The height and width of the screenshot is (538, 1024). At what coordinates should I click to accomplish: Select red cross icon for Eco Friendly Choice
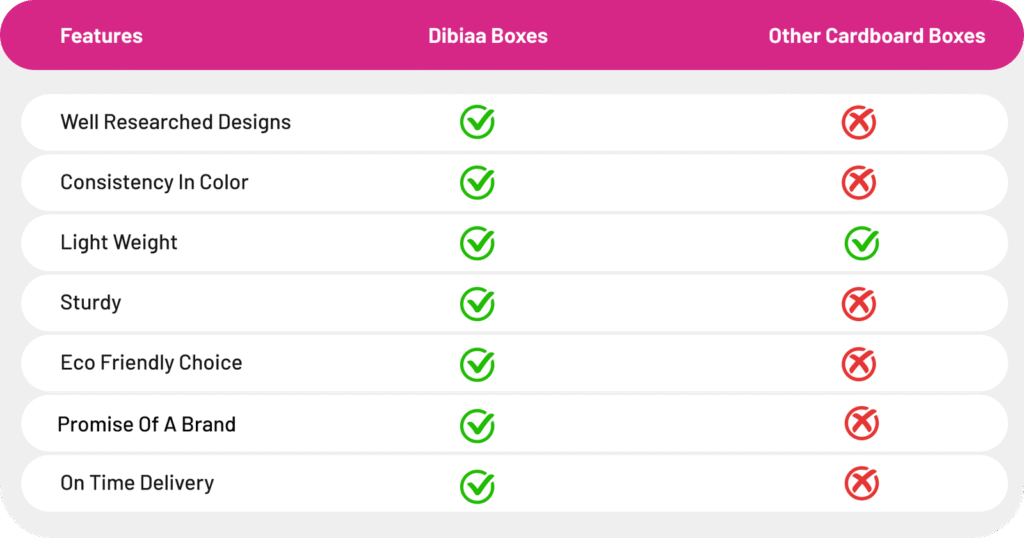coord(858,364)
